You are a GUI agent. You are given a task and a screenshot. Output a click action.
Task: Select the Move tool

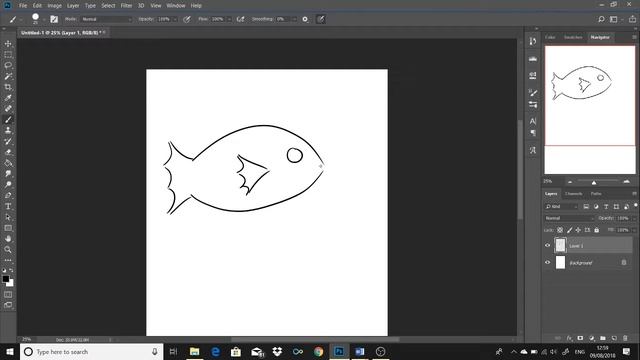8,44
